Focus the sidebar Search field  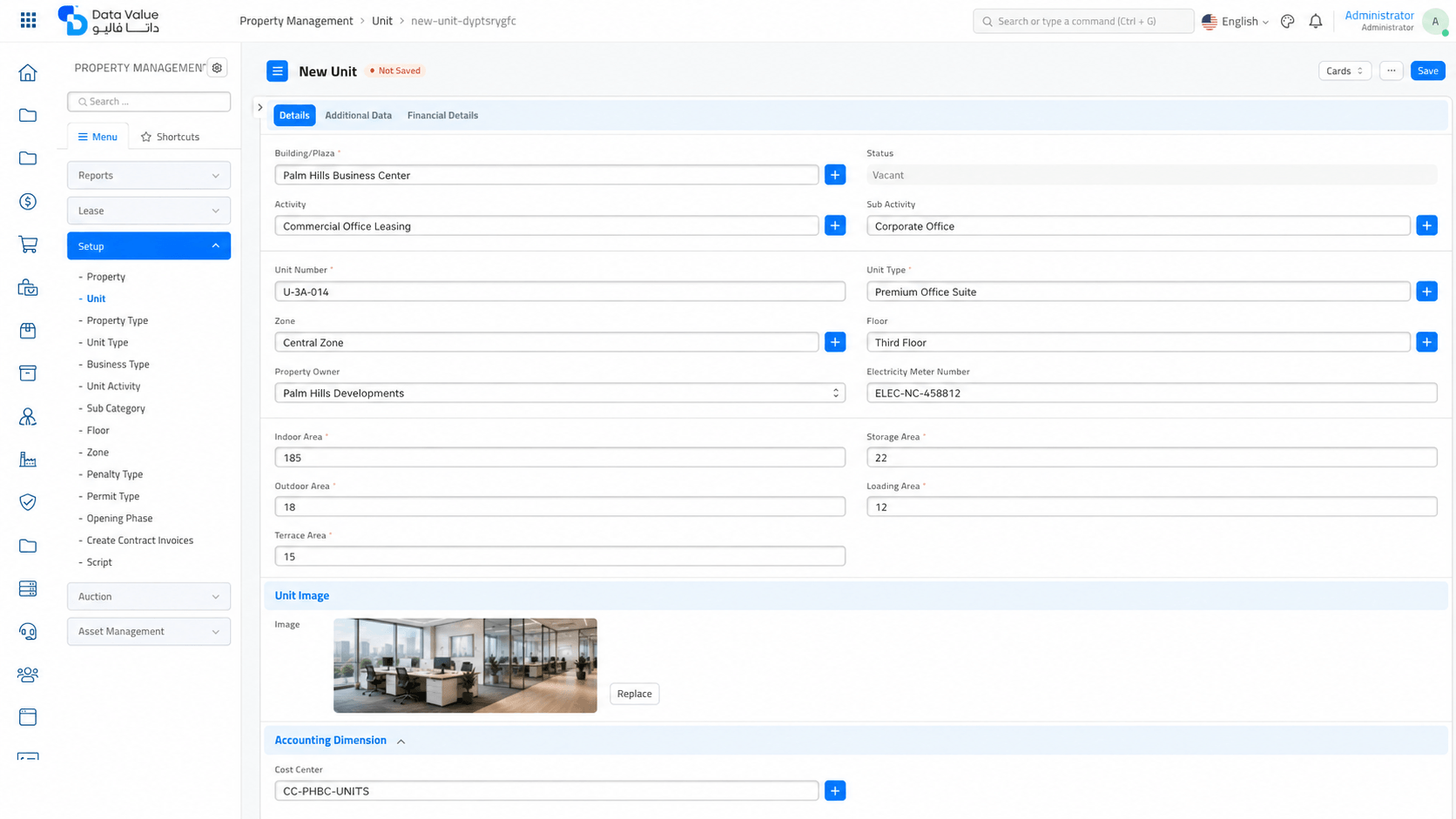pos(149,102)
